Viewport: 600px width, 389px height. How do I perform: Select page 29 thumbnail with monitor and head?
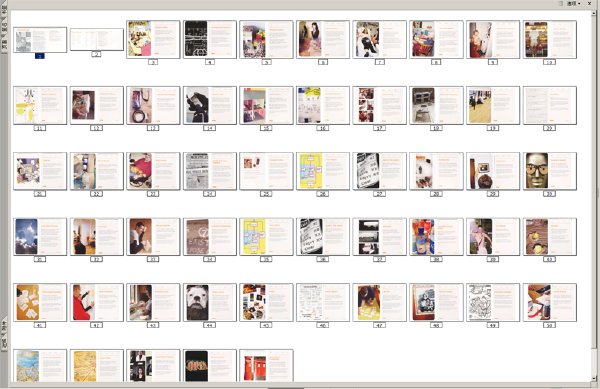(493, 171)
